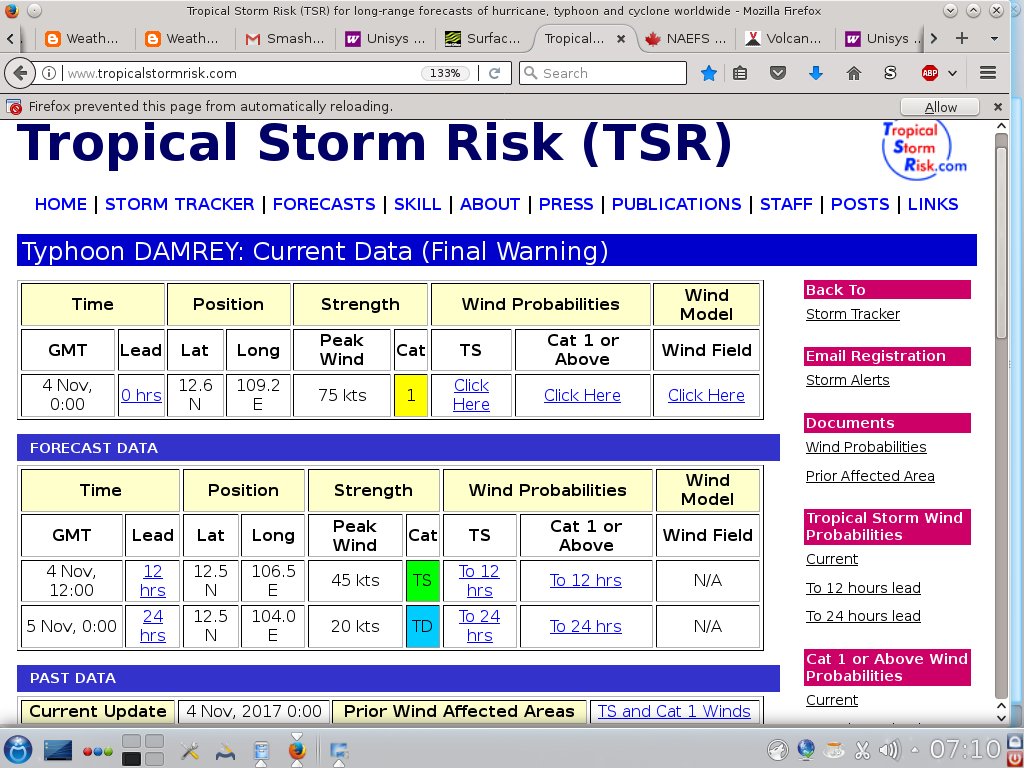Click the 07:10 taskbar clock
Screen dimensions: 1024x768
tap(965, 750)
